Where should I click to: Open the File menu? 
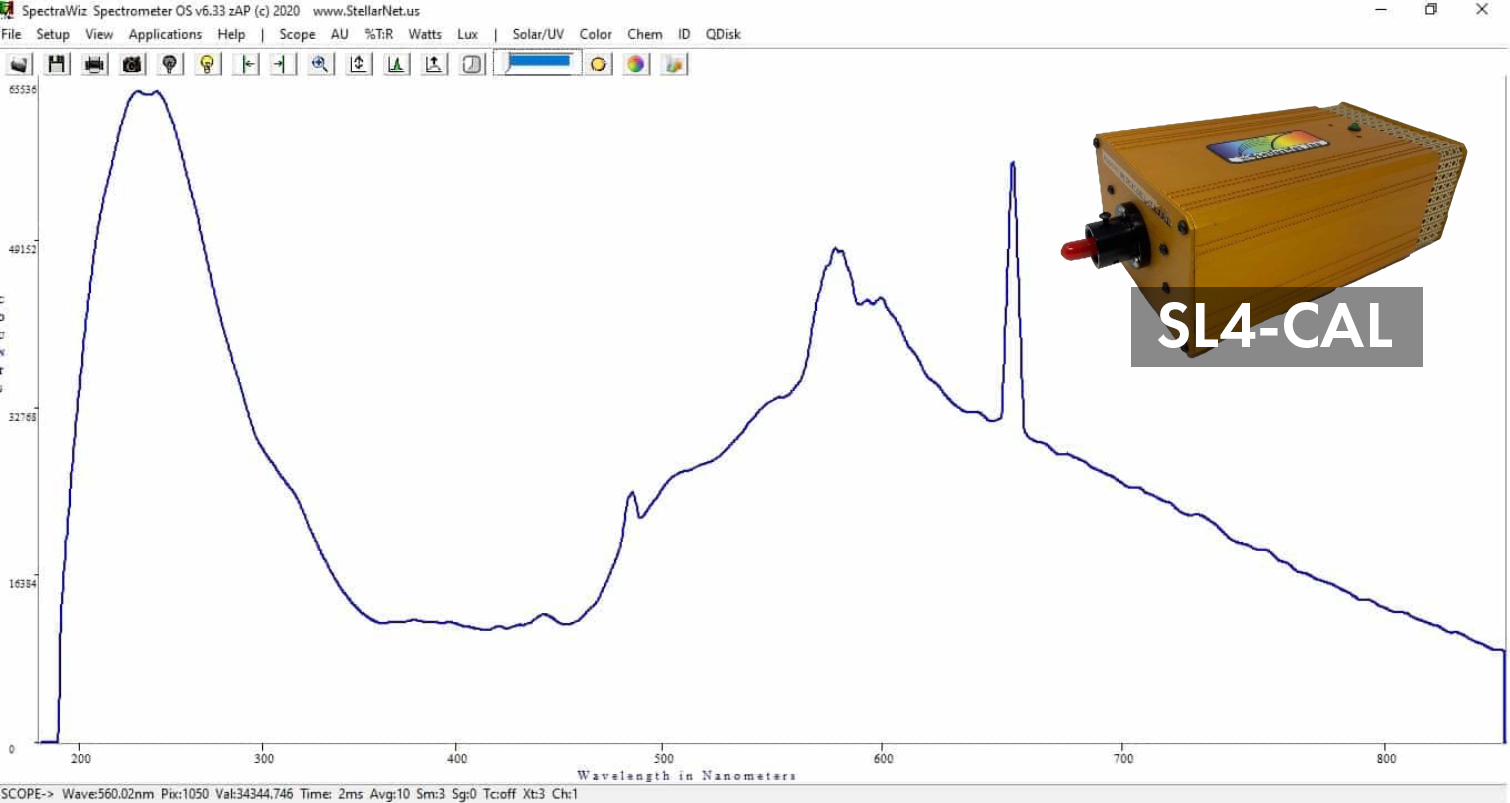pos(11,34)
